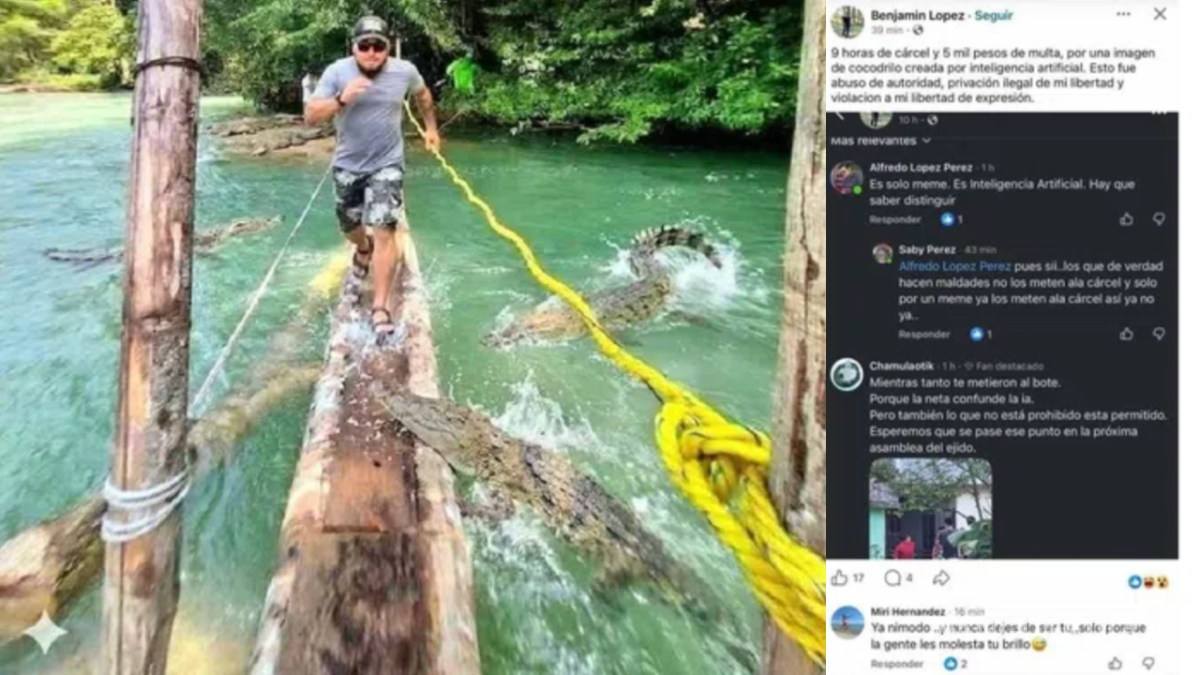Viewport: 1200px width, 675px height.
Task: Click the angry reaction emoji icon
Action: [x=1148, y=582]
